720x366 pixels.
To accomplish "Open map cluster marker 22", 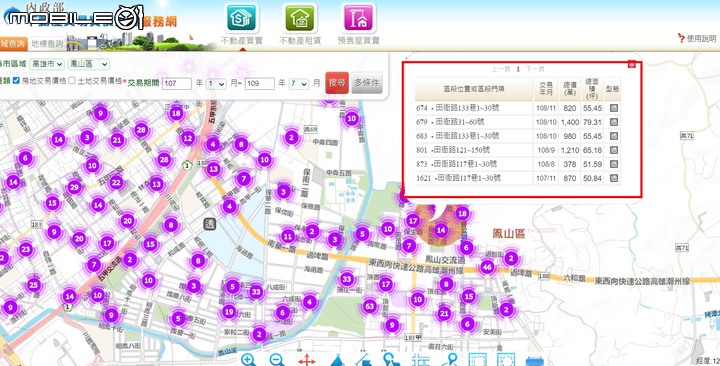I will coord(116,183).
